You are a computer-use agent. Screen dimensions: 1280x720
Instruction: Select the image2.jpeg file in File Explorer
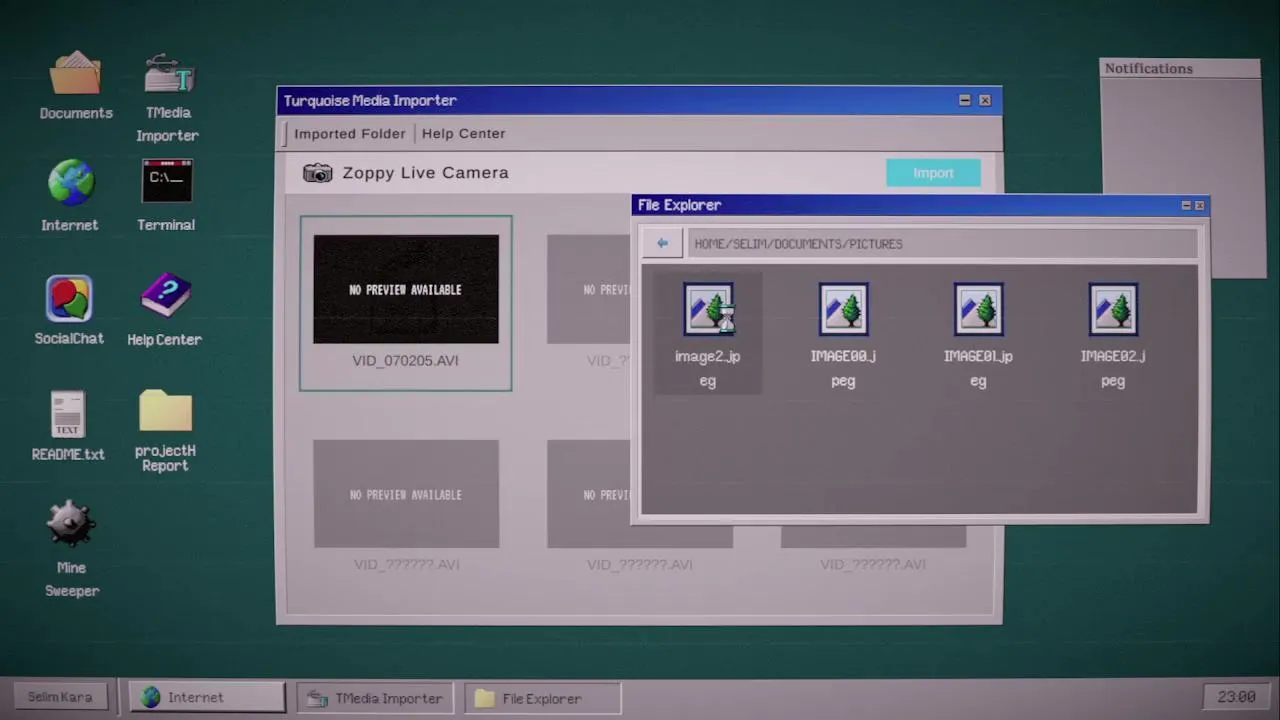point(708,334)
